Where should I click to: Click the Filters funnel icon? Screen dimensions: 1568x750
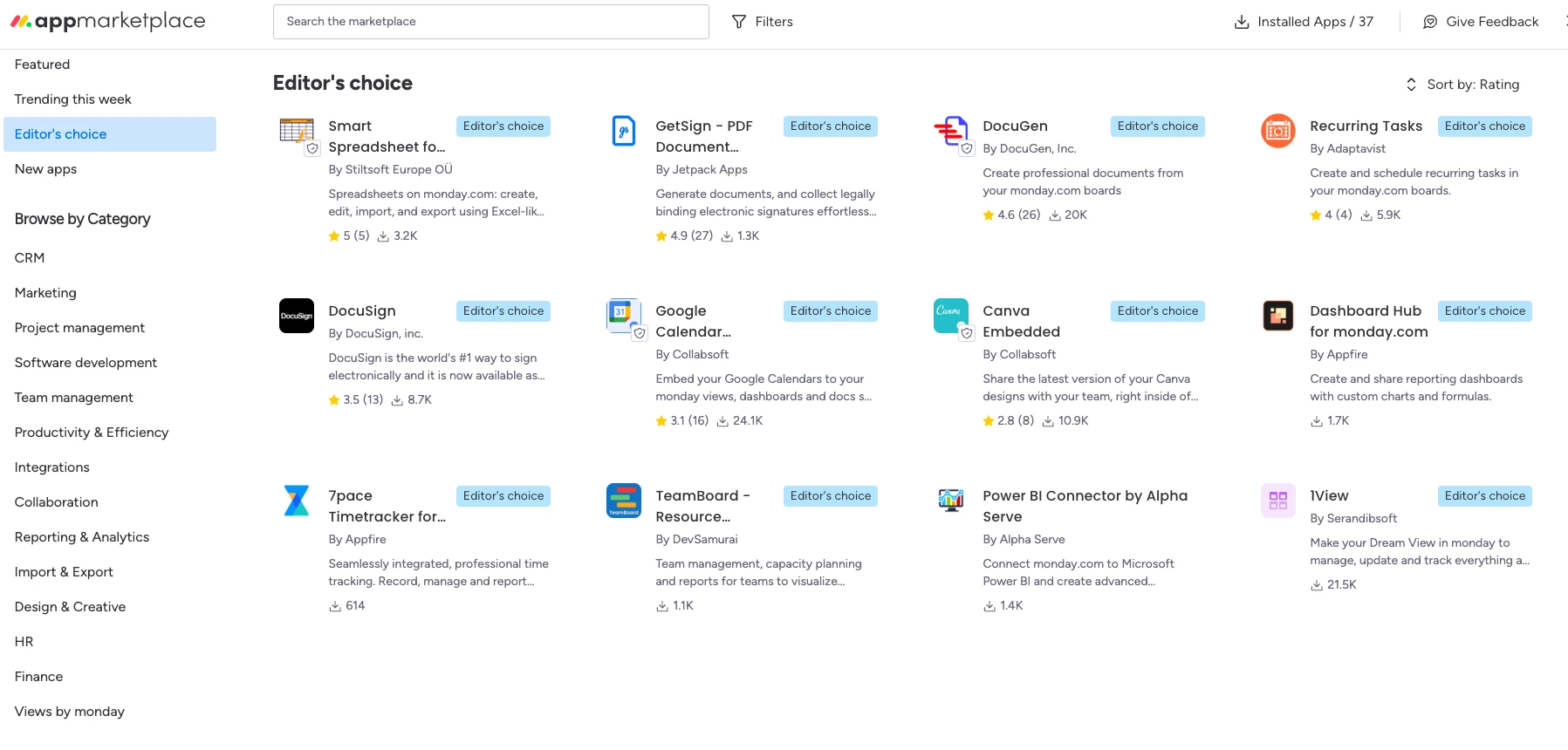pos(739,22)
